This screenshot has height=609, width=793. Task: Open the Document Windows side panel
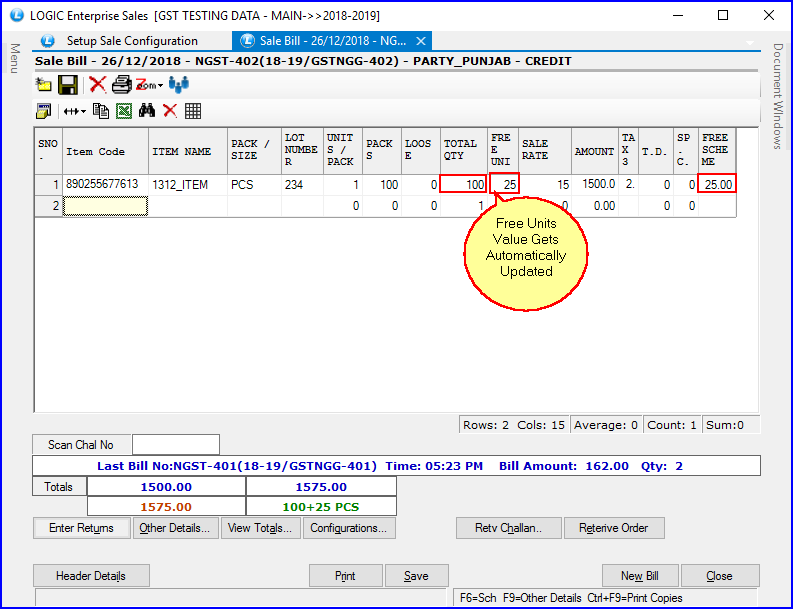(x=778, y=96)
